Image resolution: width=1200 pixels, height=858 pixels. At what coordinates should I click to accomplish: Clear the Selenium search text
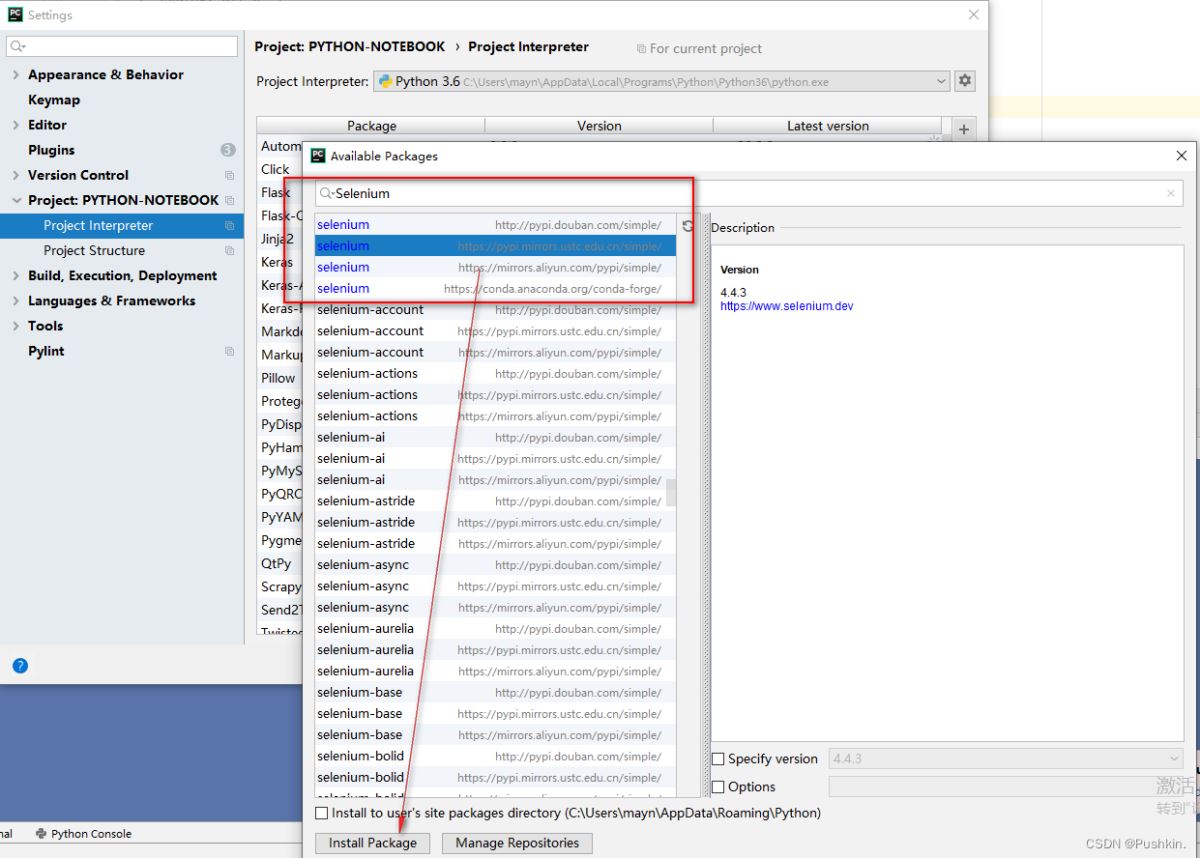[x=1171, y=194]
